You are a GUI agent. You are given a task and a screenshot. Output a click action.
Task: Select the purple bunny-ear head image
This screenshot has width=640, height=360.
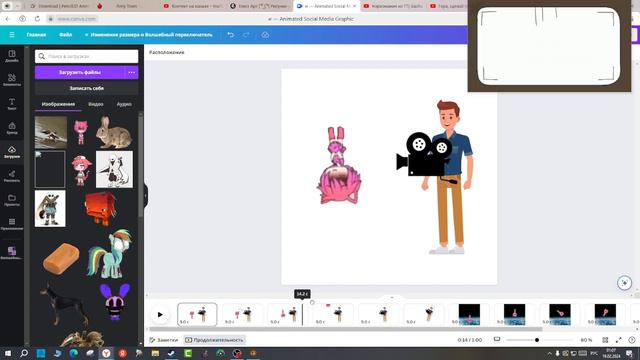coord(115,302)
